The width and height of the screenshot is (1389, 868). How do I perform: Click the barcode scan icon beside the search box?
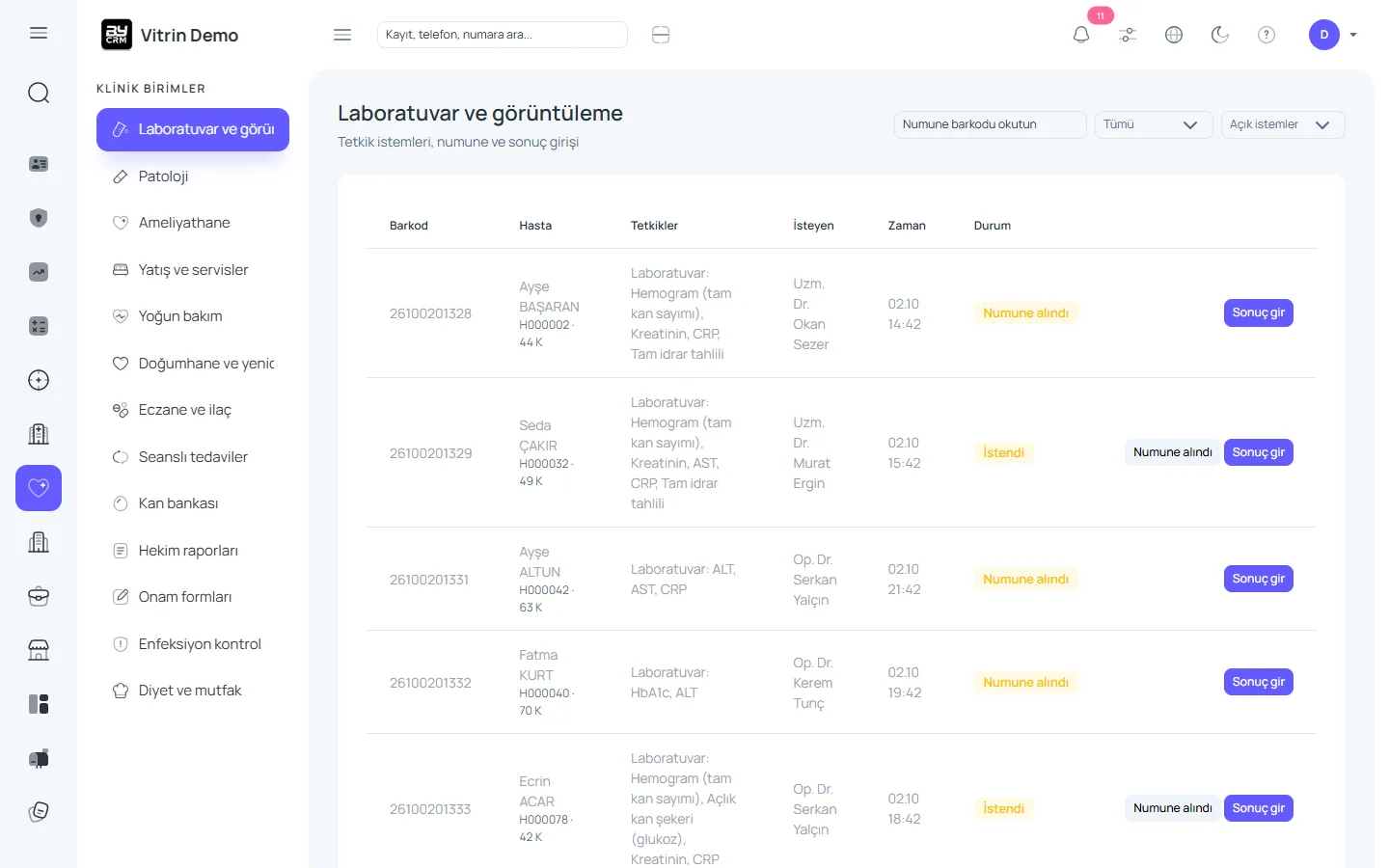661,35
